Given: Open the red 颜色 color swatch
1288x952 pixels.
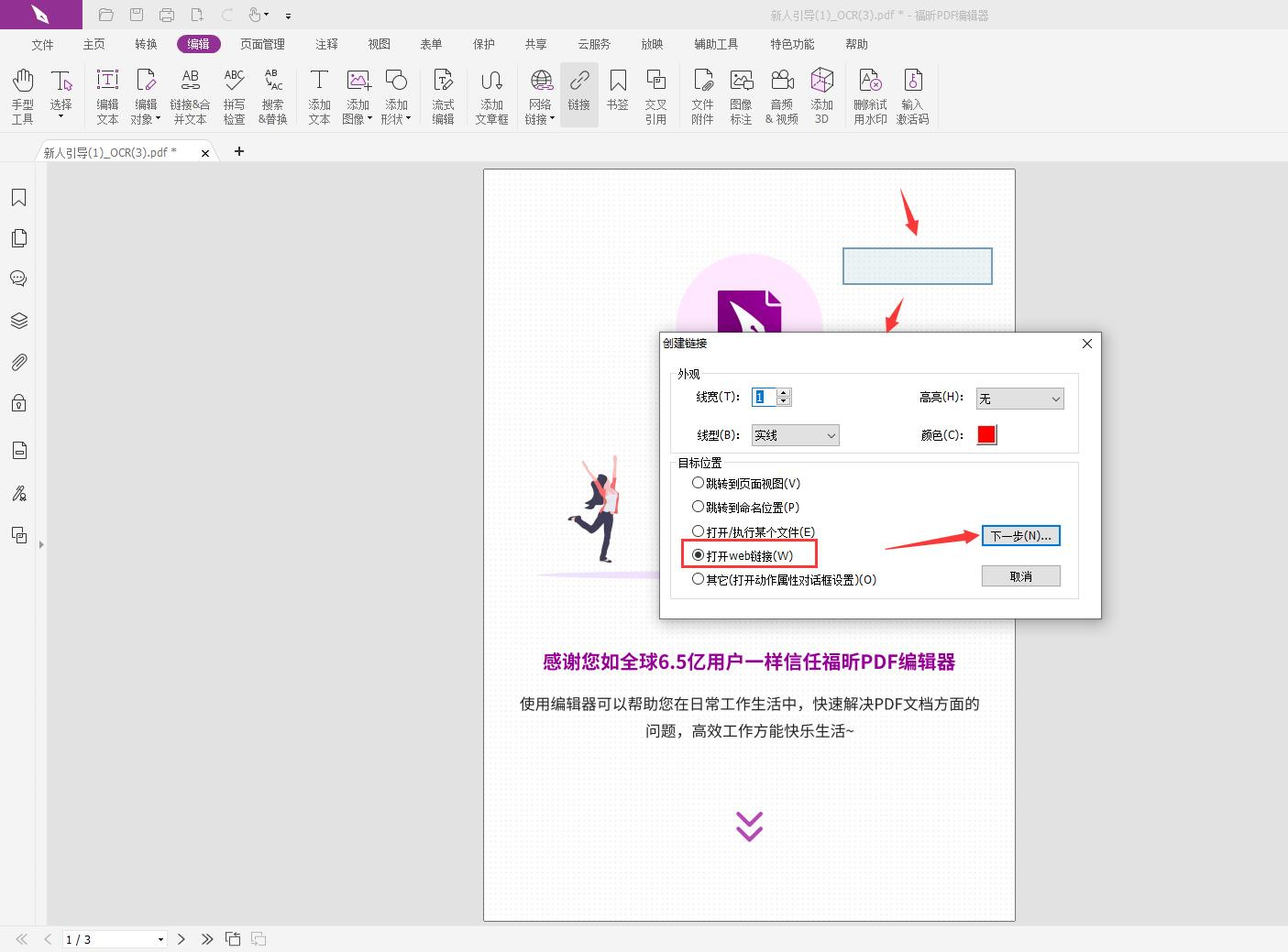Looking at the screenshot, I should 985,434.
